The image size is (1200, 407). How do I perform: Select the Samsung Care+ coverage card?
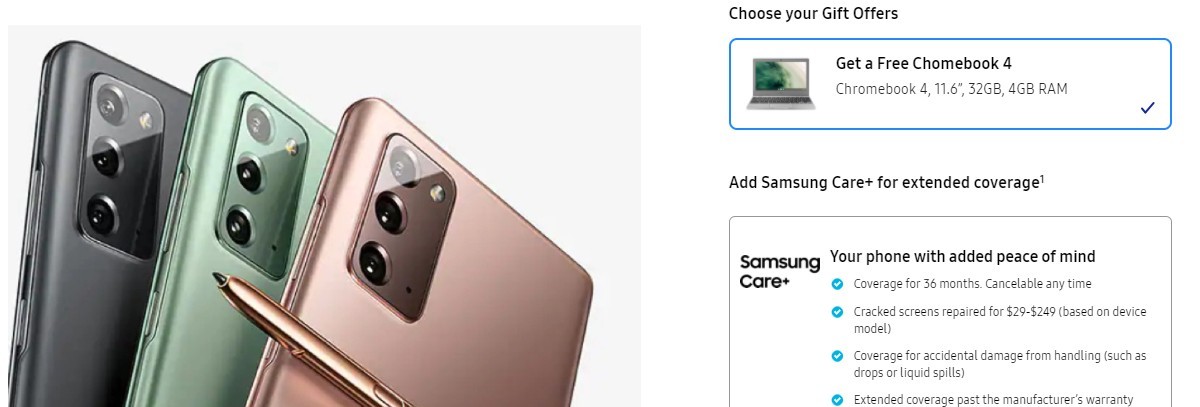pyautogui.click(x=950, y=312)
